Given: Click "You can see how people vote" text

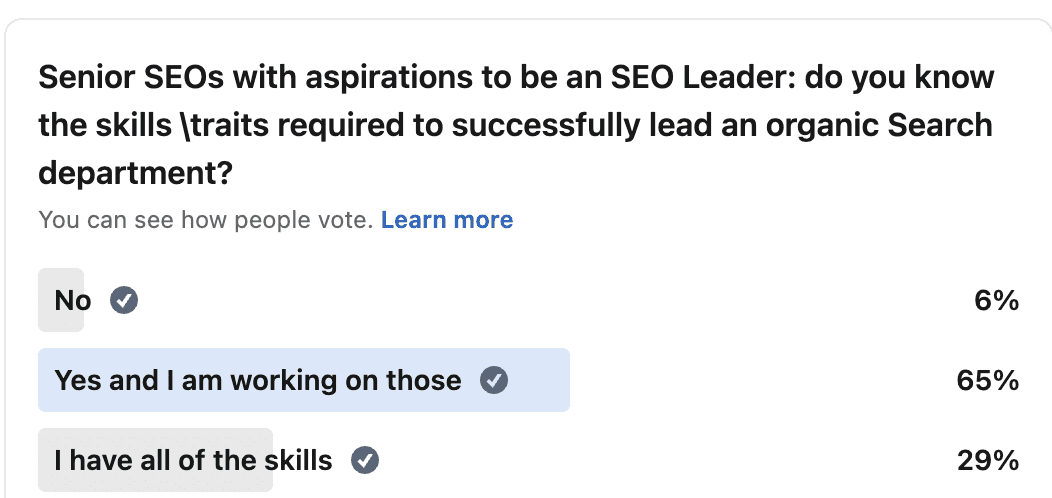Looking at the screenshot, I should [207, 220].
